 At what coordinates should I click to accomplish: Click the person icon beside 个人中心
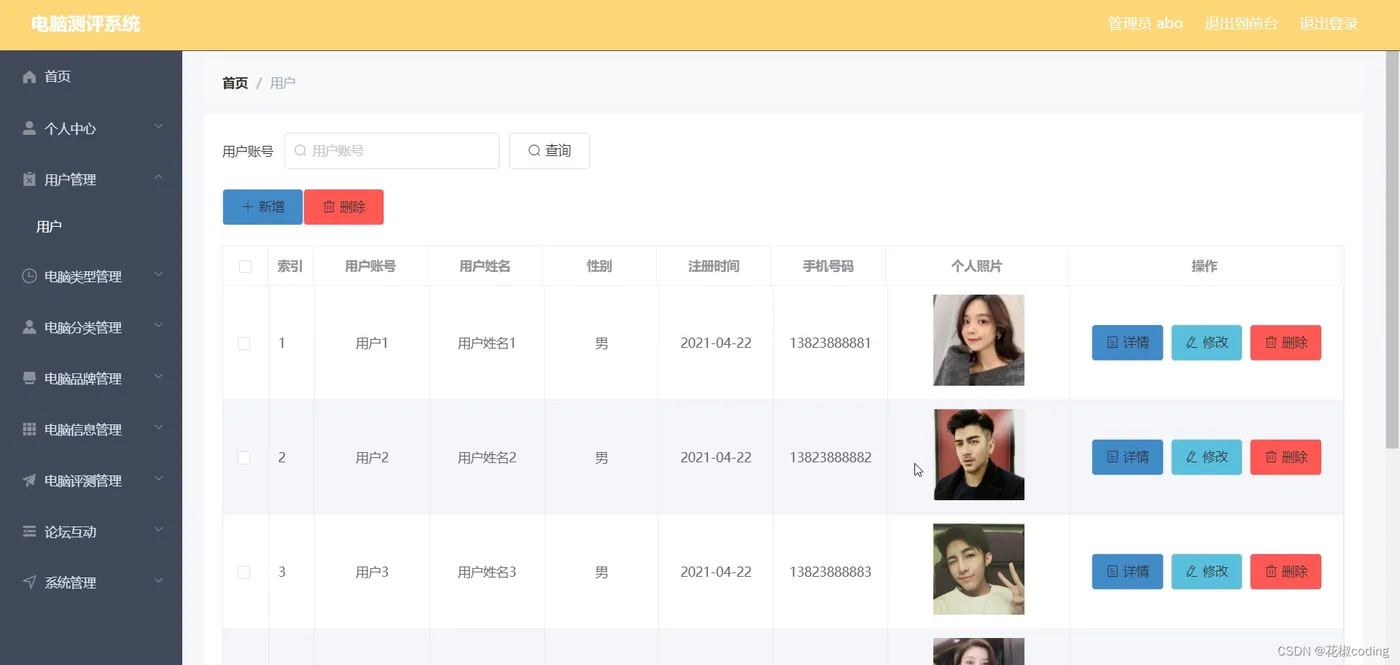click(29, 128)
